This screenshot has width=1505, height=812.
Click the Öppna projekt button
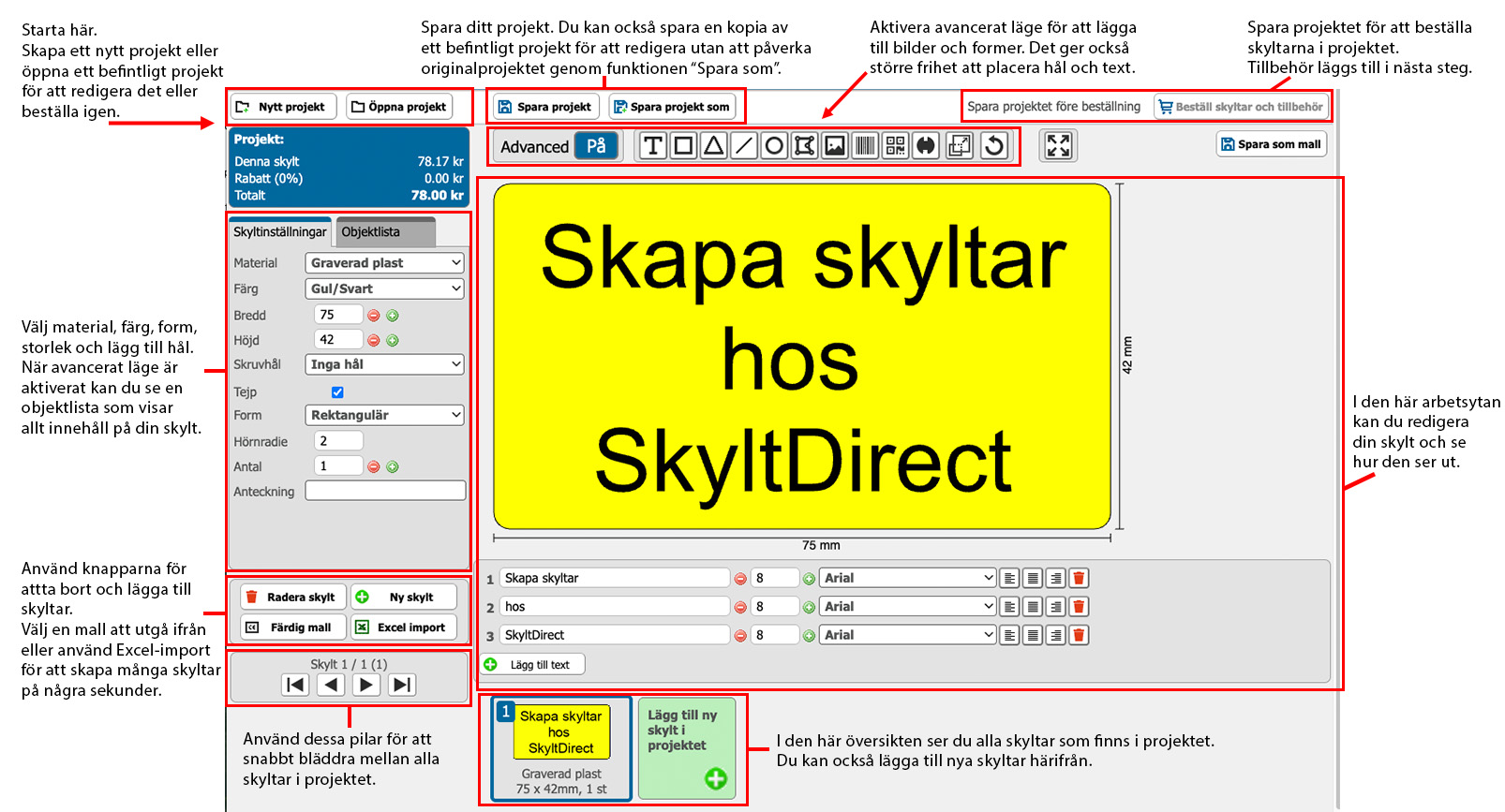pos(399,107)
